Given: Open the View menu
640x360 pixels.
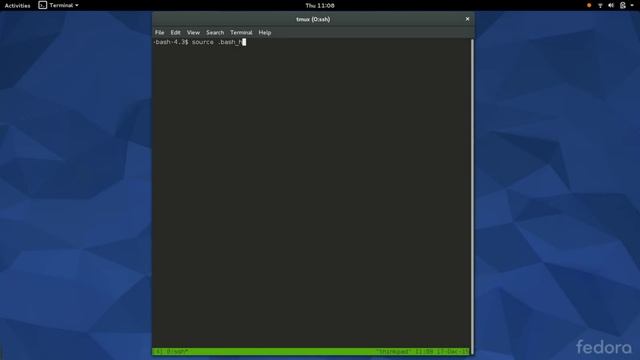Looking at the screenshot, I should pyautogui.click(x=193, y=32).
